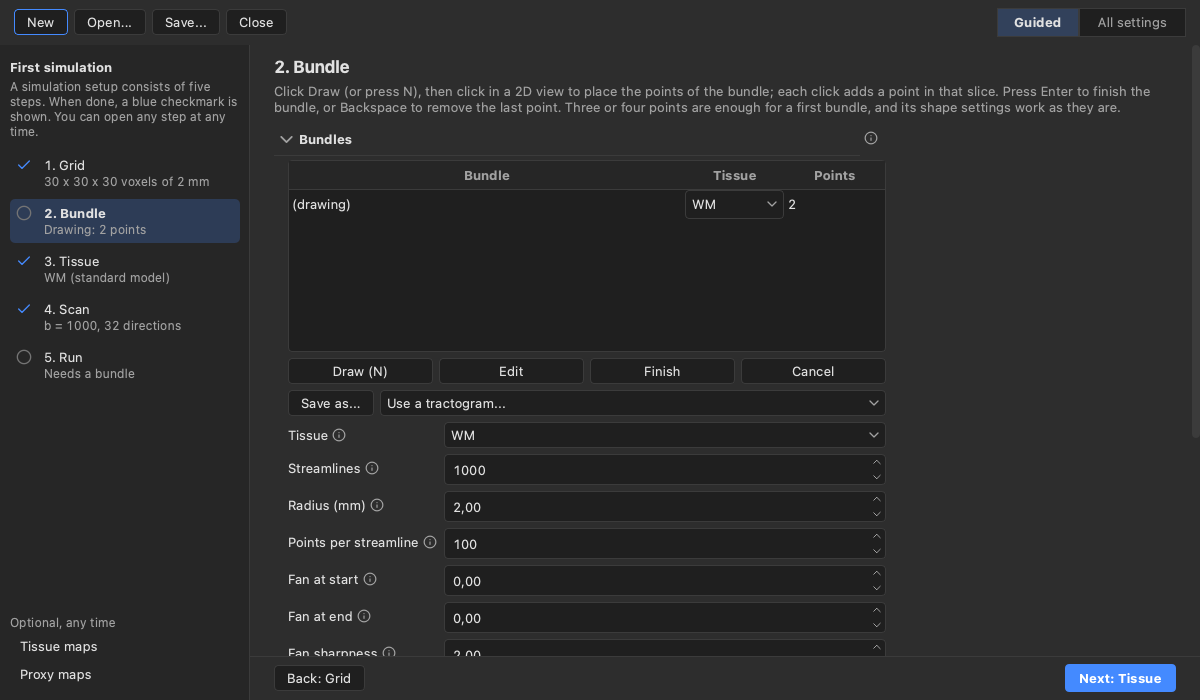Screen dimensions: 1200x700
Task: Click info icon next to Points per streamline
Action: click(430, 542)
